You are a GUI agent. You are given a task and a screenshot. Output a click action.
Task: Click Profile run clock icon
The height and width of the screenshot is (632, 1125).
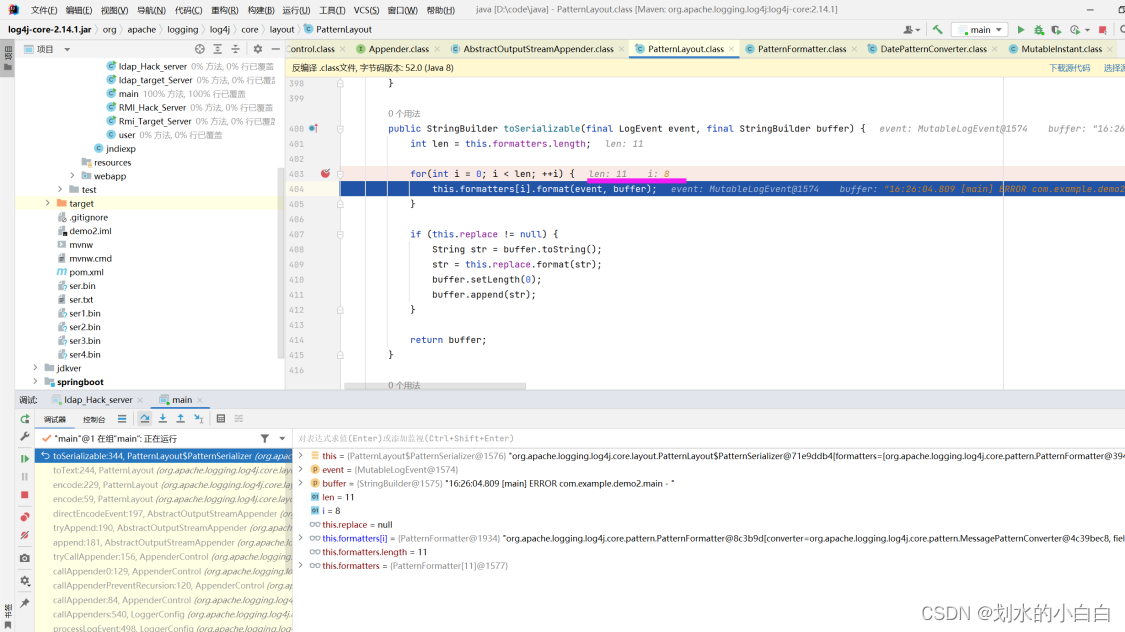coord(1075,29)
